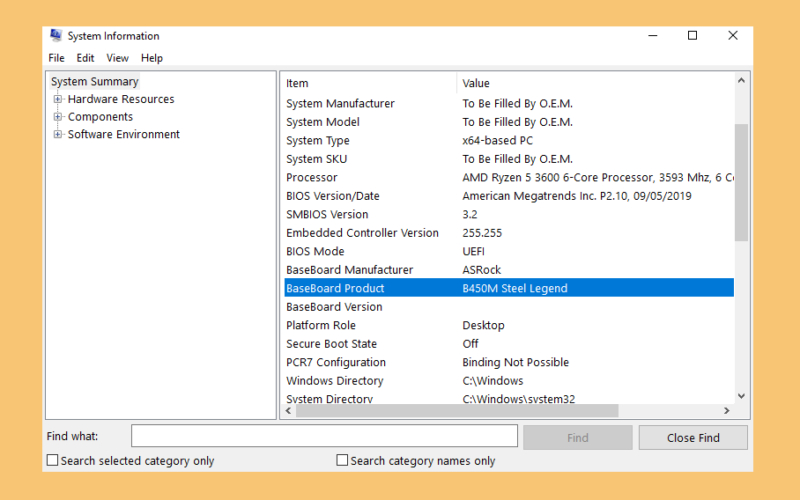The width and height of the screenshot is (800, 500).
Task: Click the horizontal scrollbar left arrow
Action: pyautogui.click(x=289, y=410)
